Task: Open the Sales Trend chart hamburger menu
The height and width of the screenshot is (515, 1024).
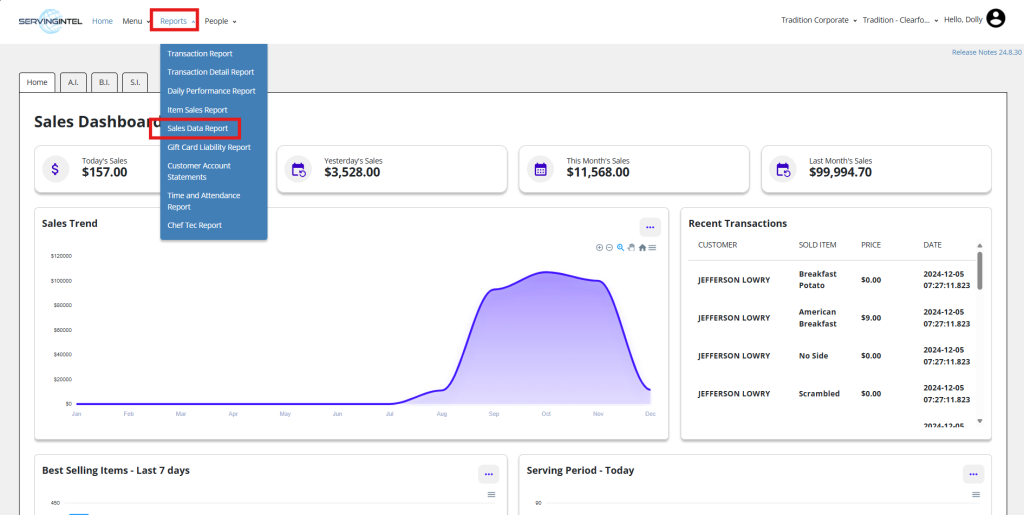Action: coord(652,247)
